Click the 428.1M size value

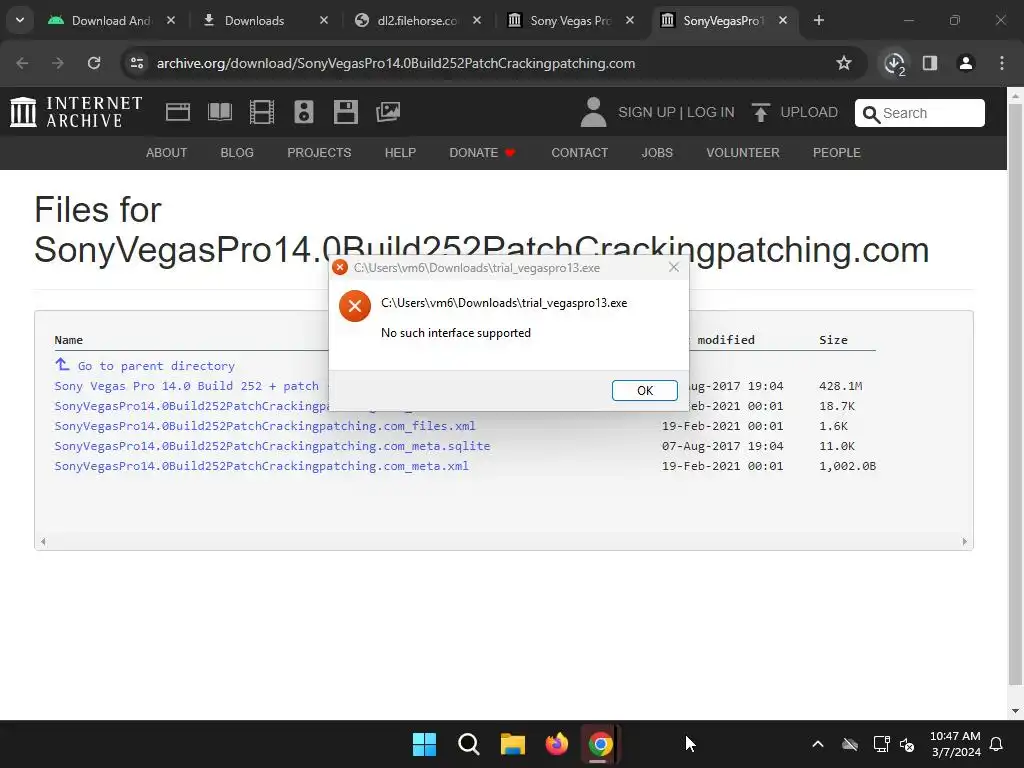pos(840,386)
